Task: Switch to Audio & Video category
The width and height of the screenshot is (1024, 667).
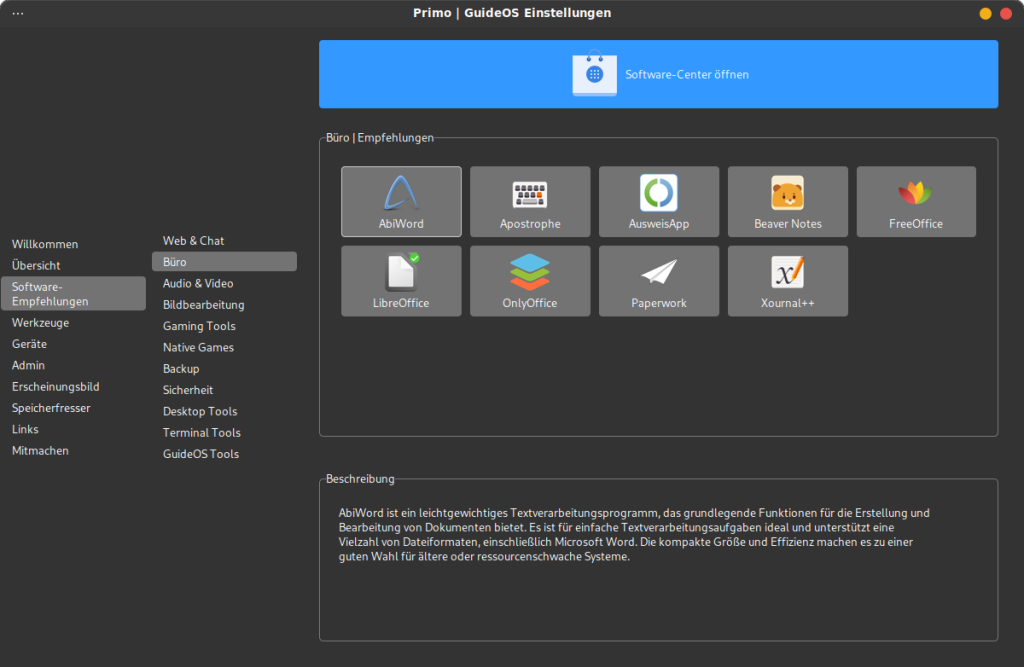Action: [x=198, y=284]
